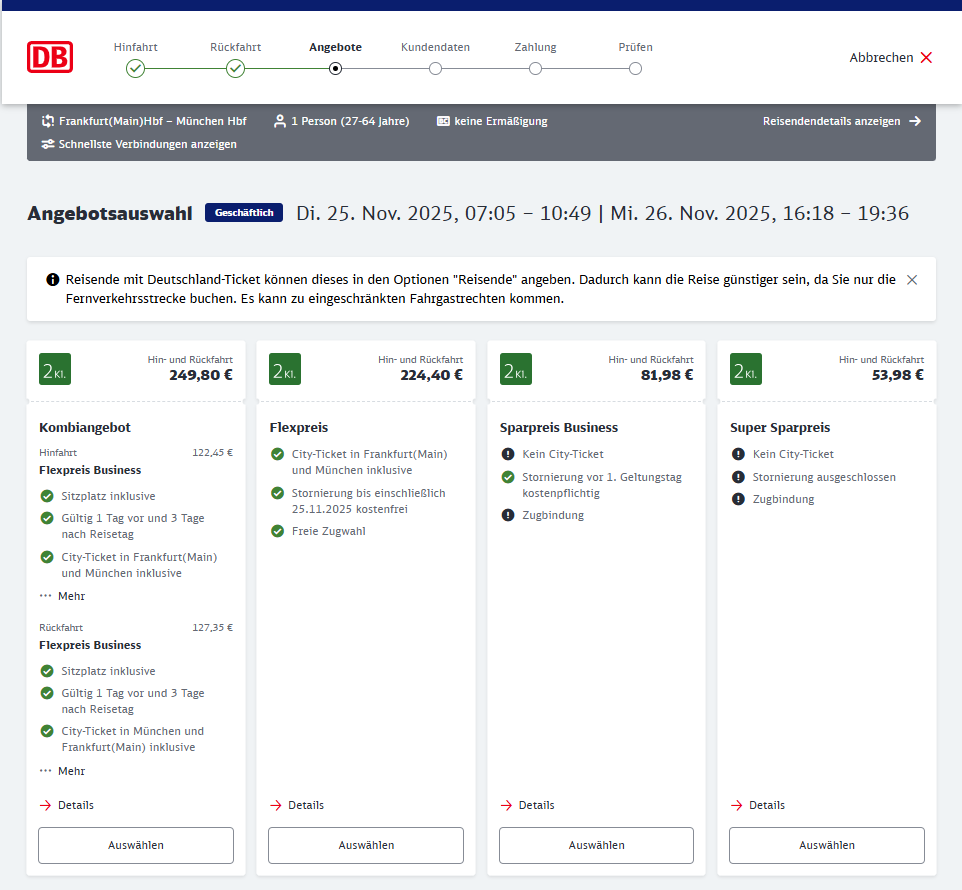Click the Hinfahrt step label
The width and height of the screenshot is (962, 890).
(136, 47)
